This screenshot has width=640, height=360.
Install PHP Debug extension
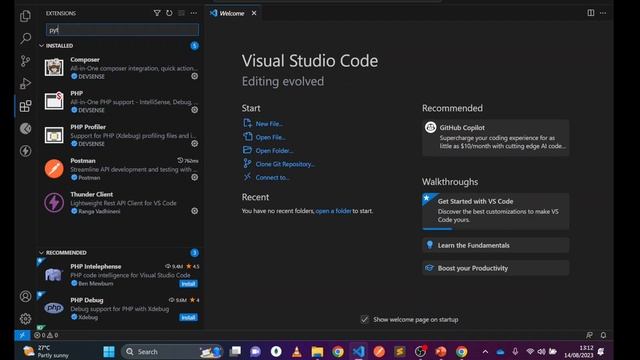point(188,317)
